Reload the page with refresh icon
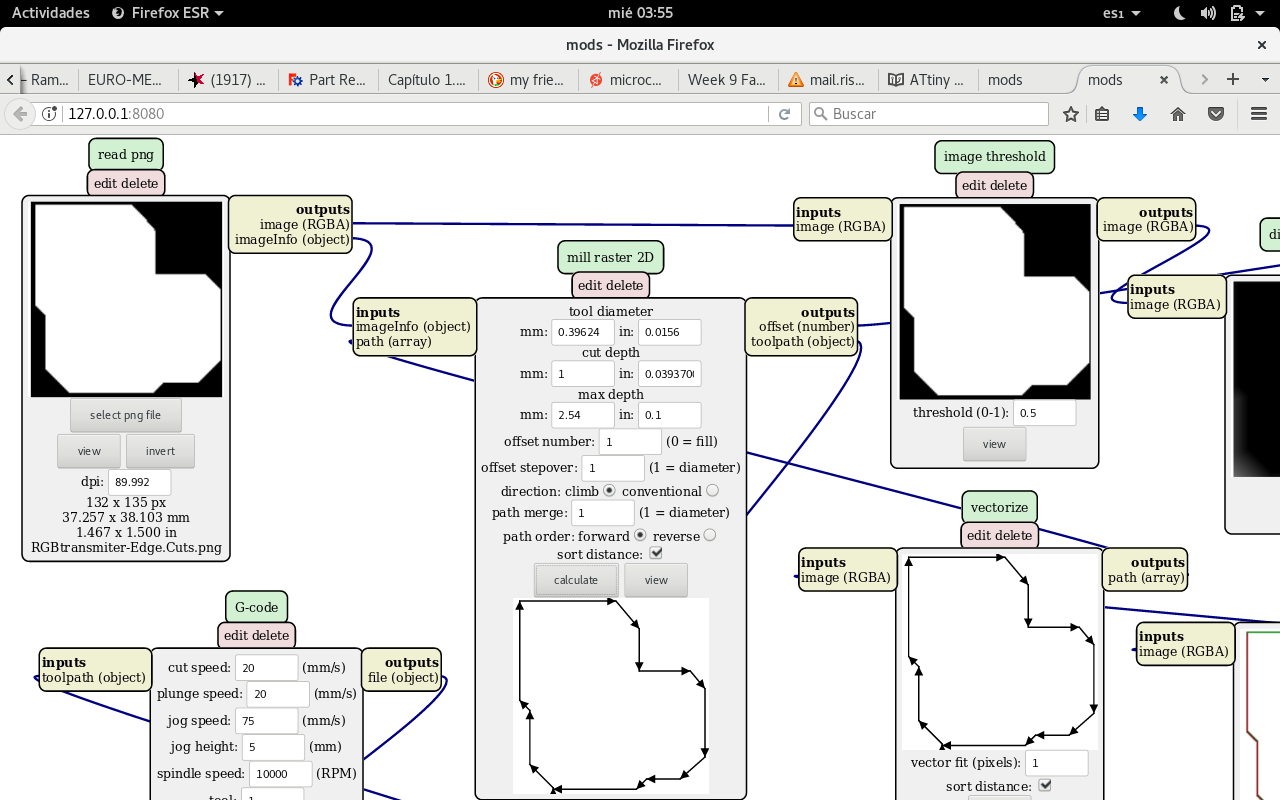Screen dimensions: 1280x800 [x=785, y=114]
